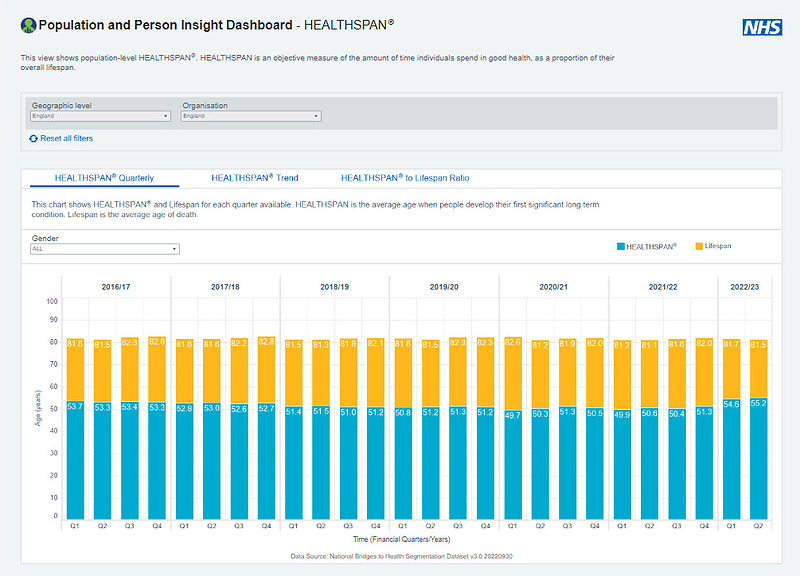Toggle the Lifespan legend label
Viewport: 800px width, 576px height.
point(718,246)
